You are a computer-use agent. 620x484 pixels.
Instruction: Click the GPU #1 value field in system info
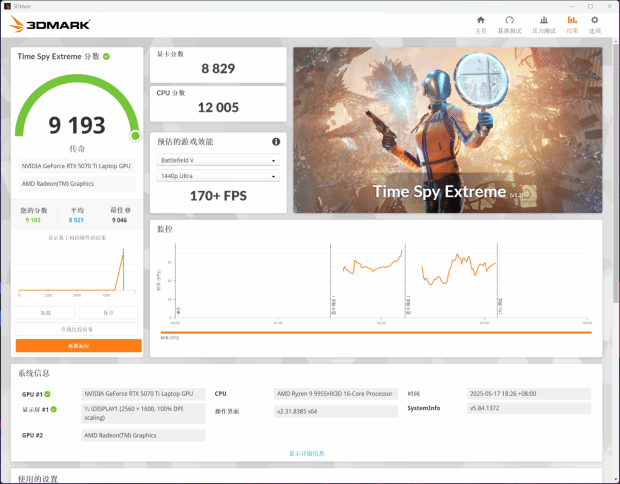pos(143,394)
